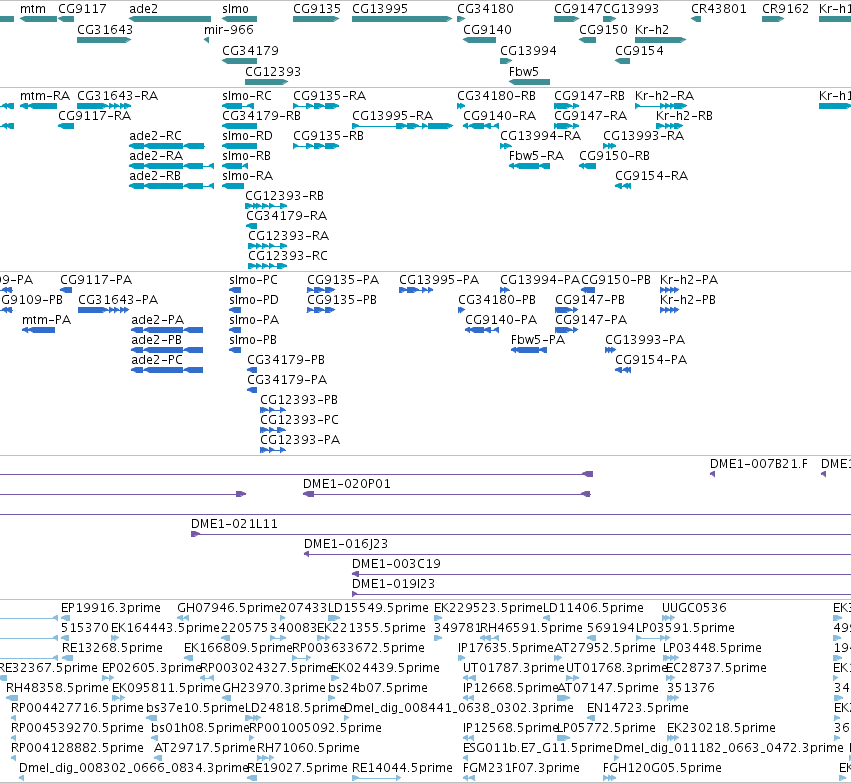The image size is (851, 783).
Task: Click the Kr-h2 gene label
Action: click(x=652, y=29)
